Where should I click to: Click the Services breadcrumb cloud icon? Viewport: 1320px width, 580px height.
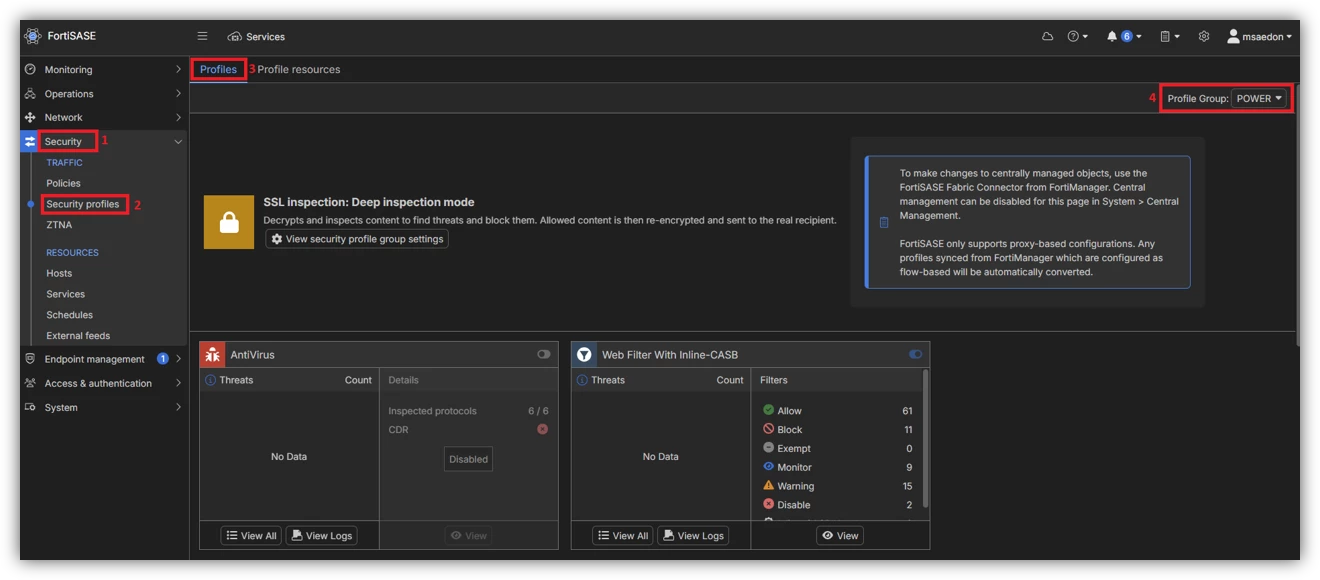coord(235,36)
